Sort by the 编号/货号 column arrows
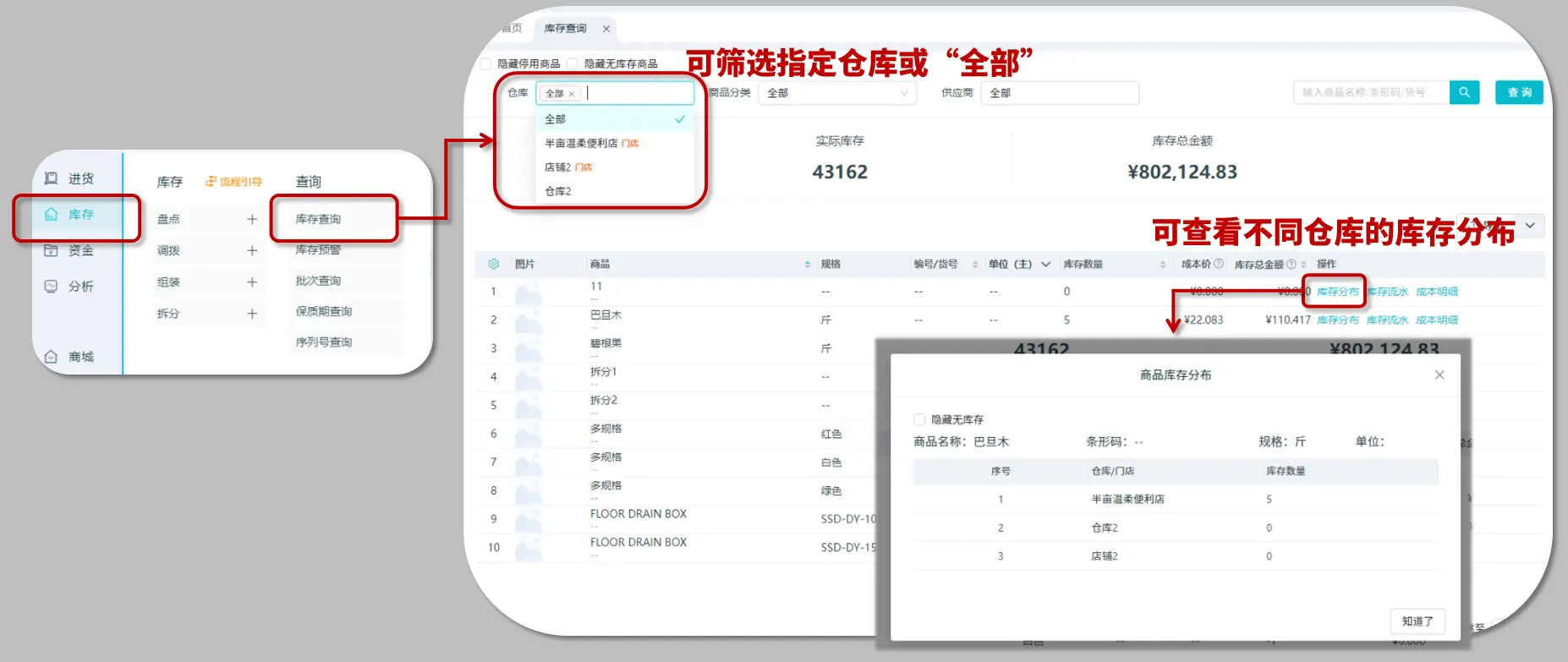Viewport: 1568px width, 662px height. (x=975, y=265)
